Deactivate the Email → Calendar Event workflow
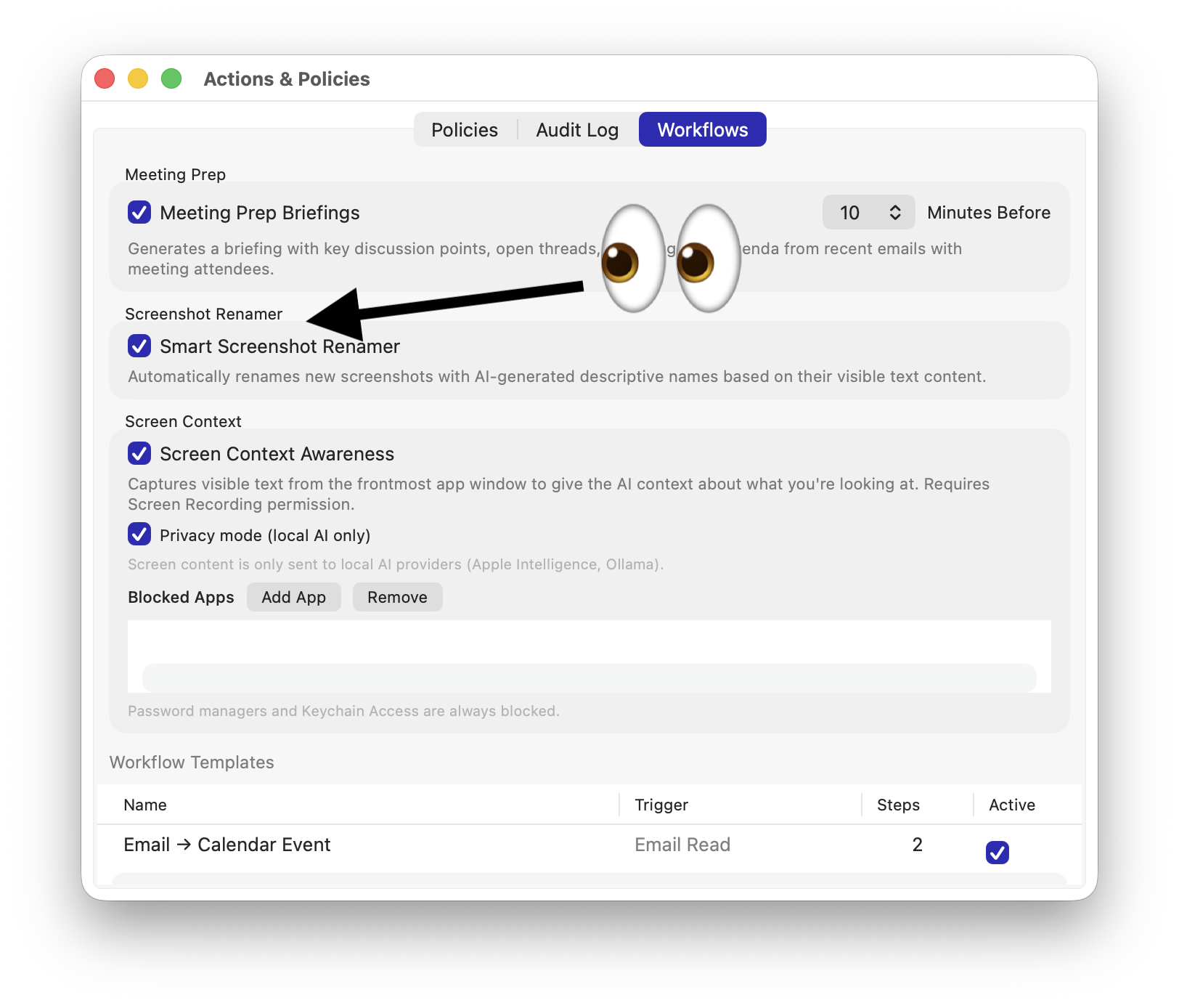The height and width of the screenshot is (1008, 1179). click(998, 852)
